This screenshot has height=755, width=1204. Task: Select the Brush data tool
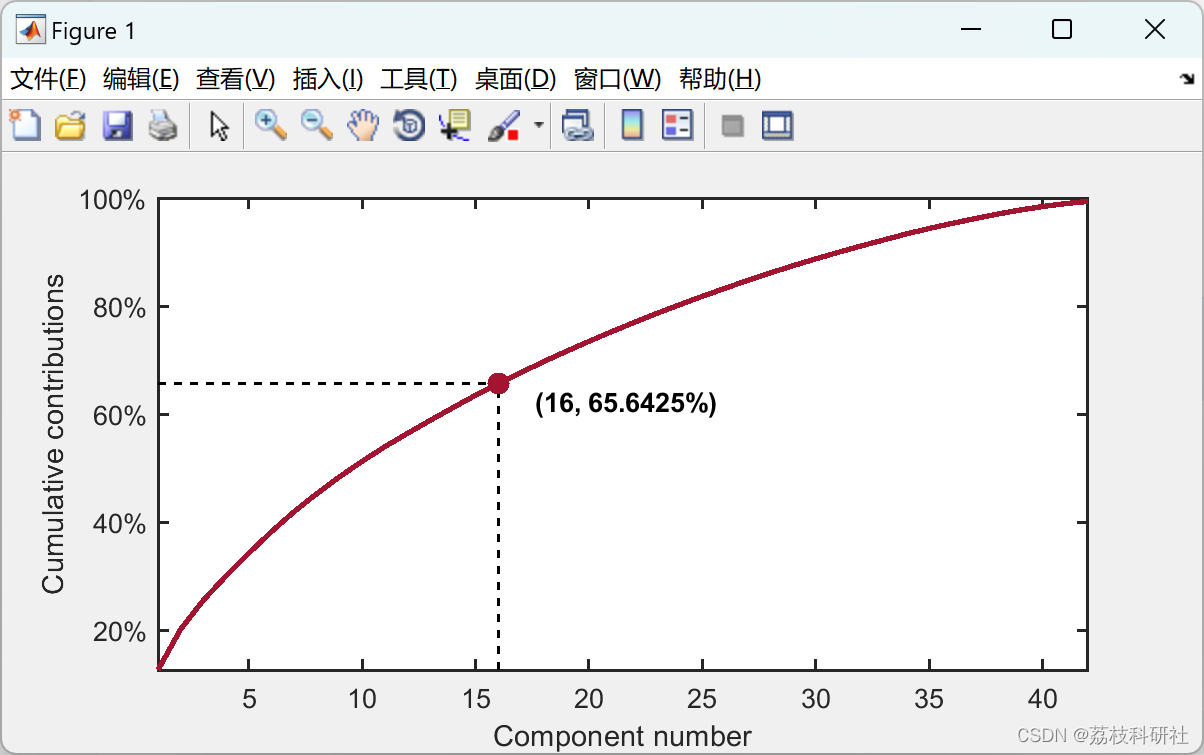point(503,125)
